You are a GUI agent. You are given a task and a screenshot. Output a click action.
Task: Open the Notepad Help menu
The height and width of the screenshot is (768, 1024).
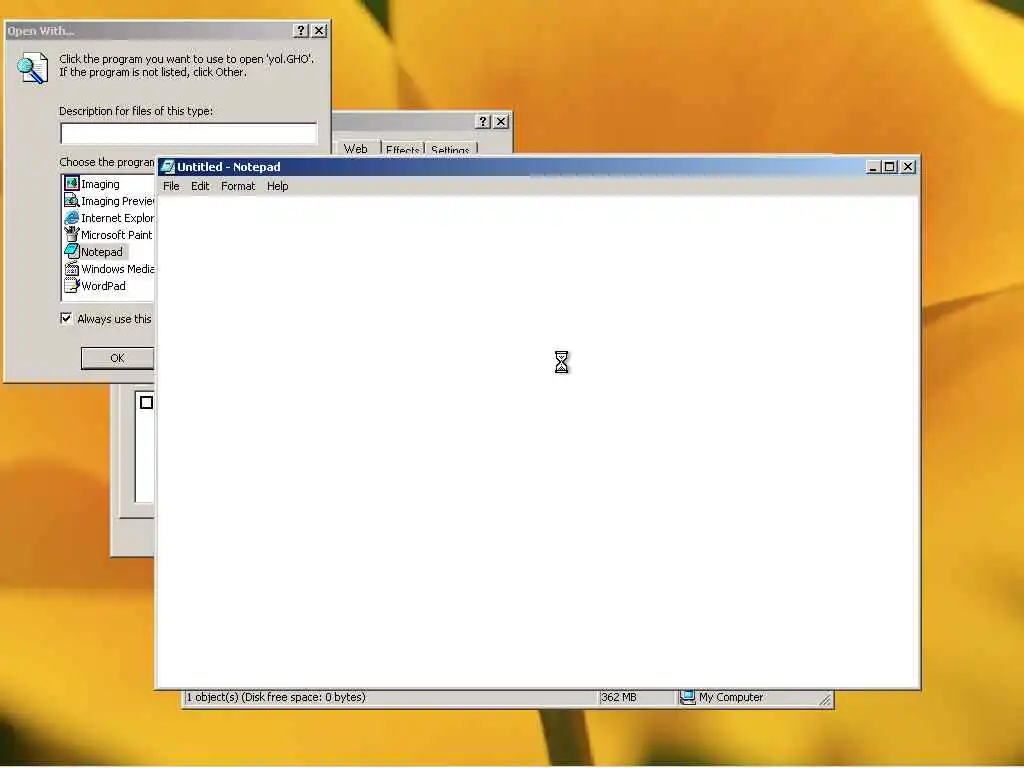click(278, 186)
